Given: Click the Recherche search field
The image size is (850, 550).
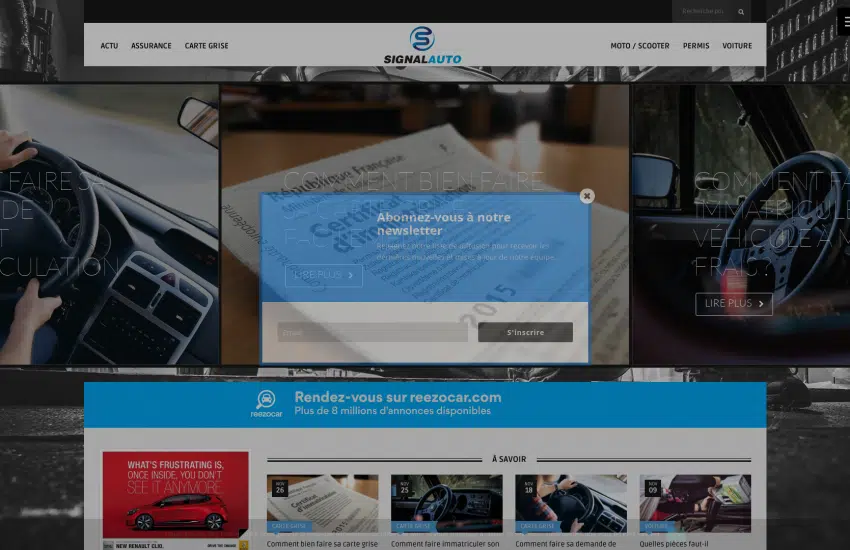Looking at the screenshot, I should [705, 11].
